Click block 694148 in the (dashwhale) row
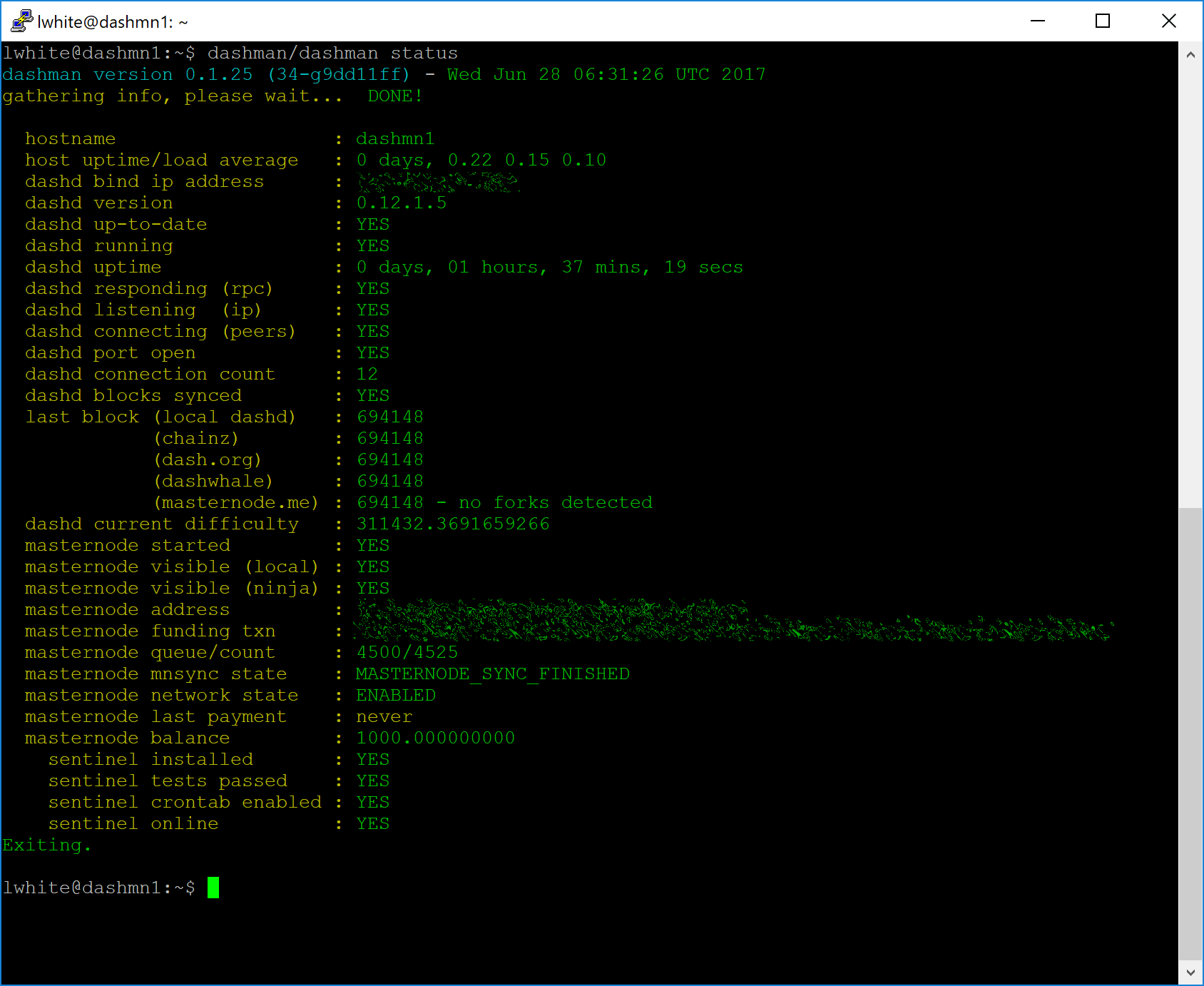 click(389, 482)
